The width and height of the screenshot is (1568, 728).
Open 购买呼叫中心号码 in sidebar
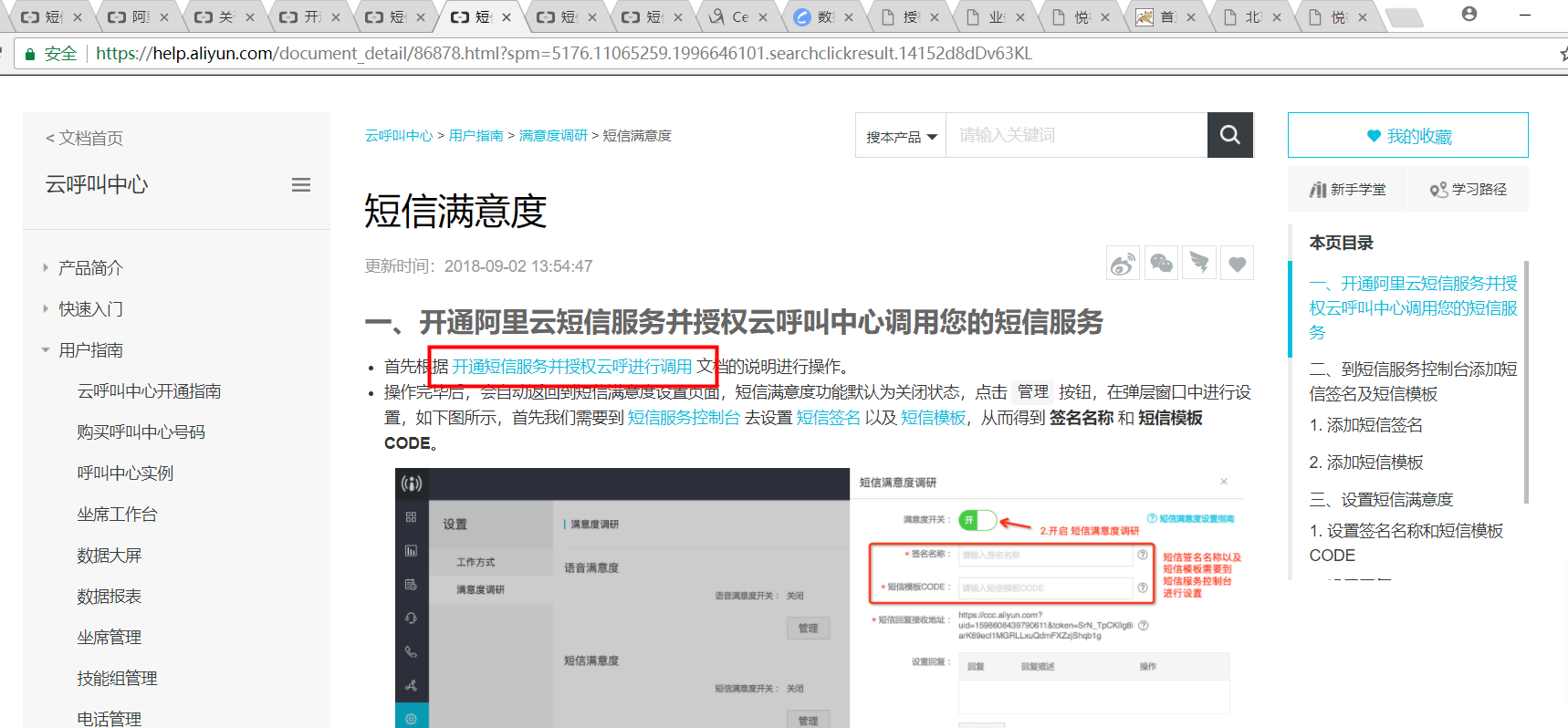tap(141, 432)
